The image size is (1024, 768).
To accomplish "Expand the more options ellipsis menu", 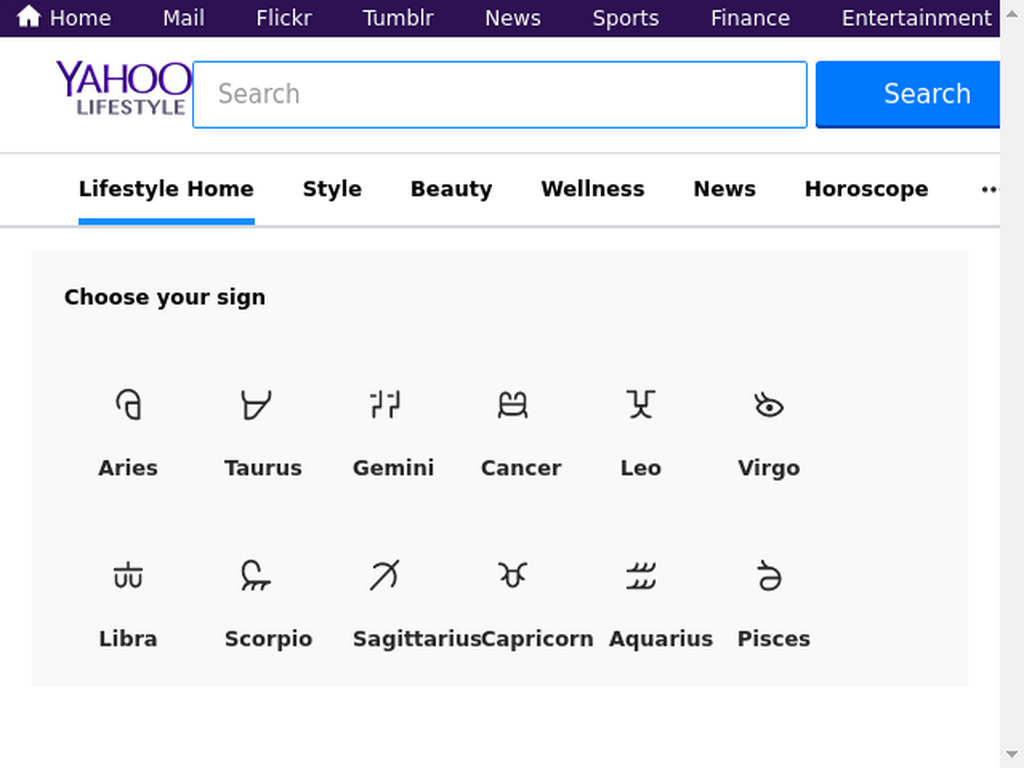I will [x=989, y=189].
